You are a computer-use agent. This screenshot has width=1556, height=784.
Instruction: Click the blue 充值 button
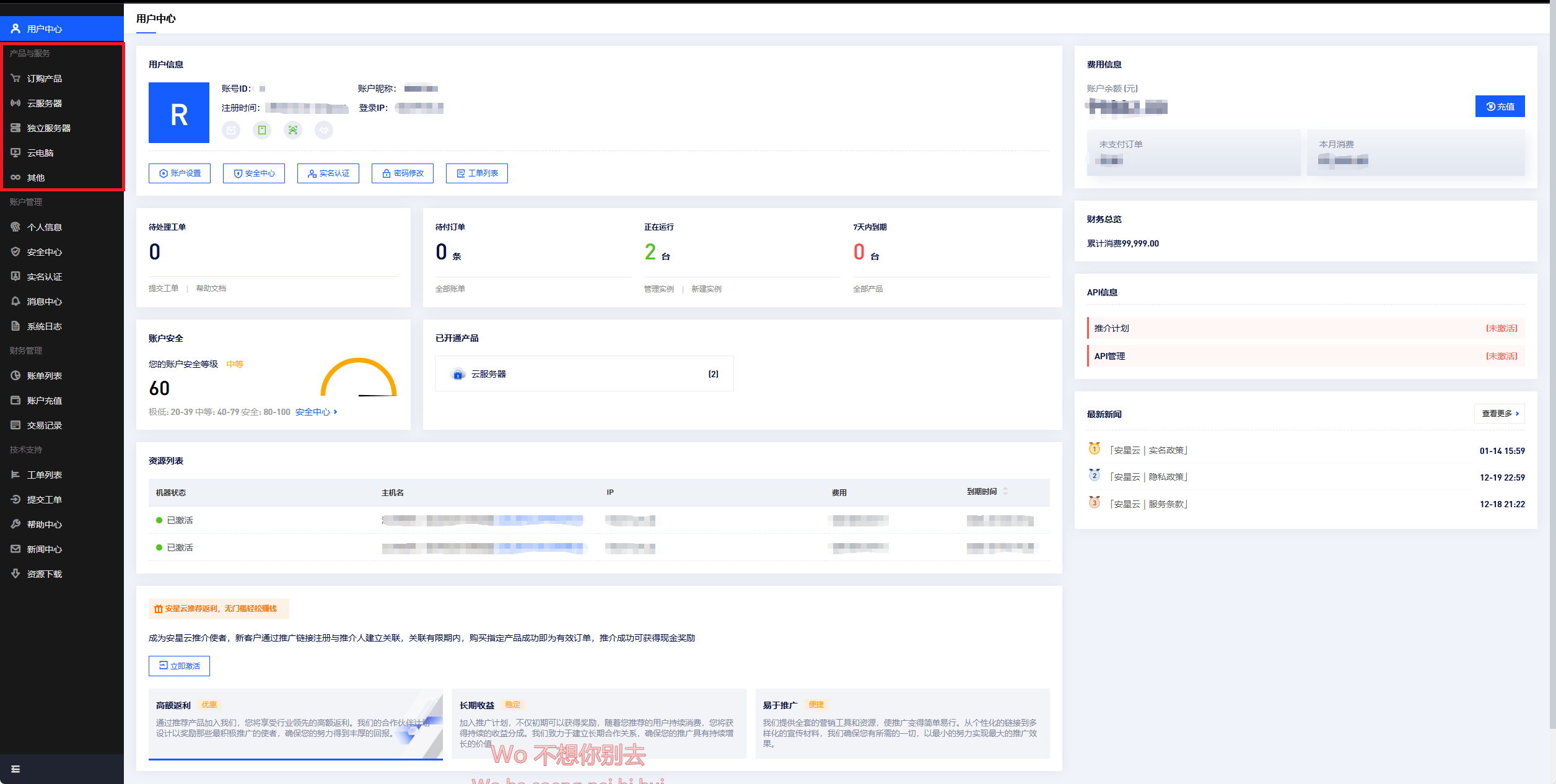coord(1499,107)
